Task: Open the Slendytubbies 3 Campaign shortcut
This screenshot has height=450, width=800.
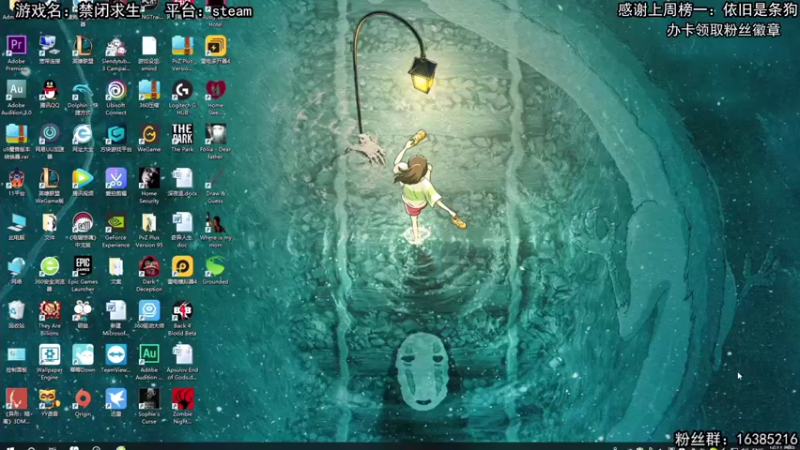Action: coord(116,45)
